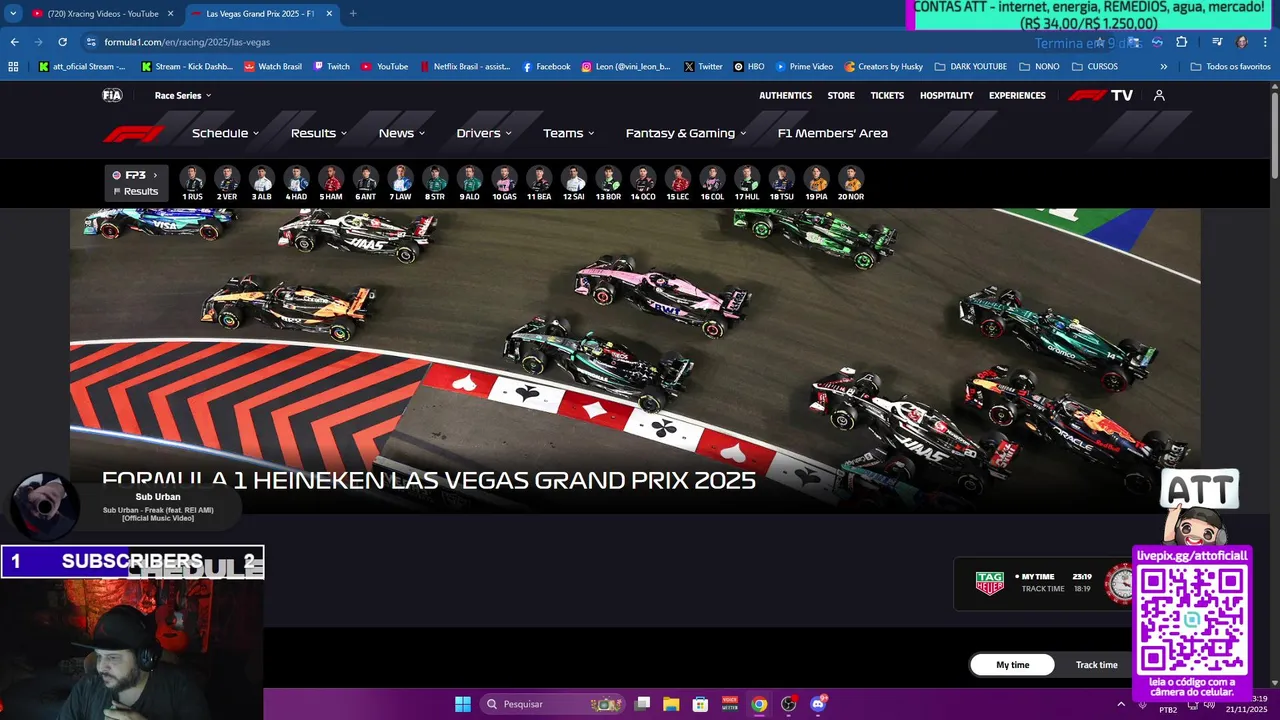Expand the Drivers menu
Viewport: 1280px width, 720px height.
pyautogui.click(x=484, y=133)
